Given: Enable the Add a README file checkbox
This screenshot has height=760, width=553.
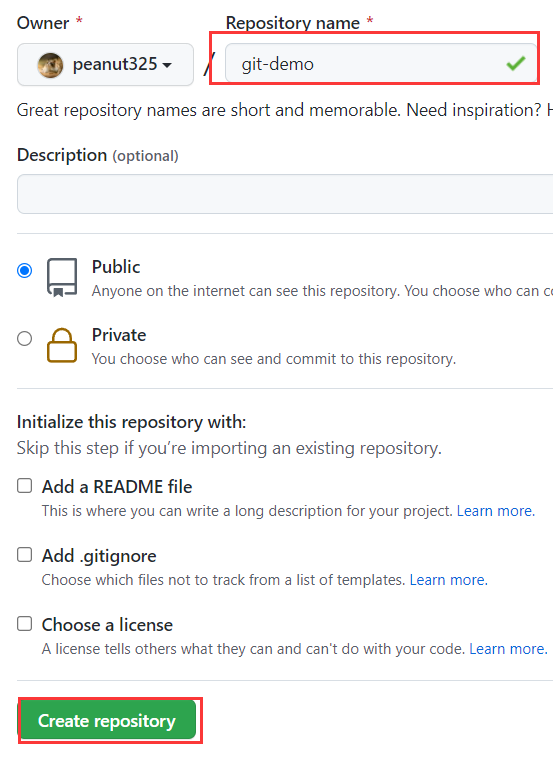Looking at the screenshot, I should (25, 486).
